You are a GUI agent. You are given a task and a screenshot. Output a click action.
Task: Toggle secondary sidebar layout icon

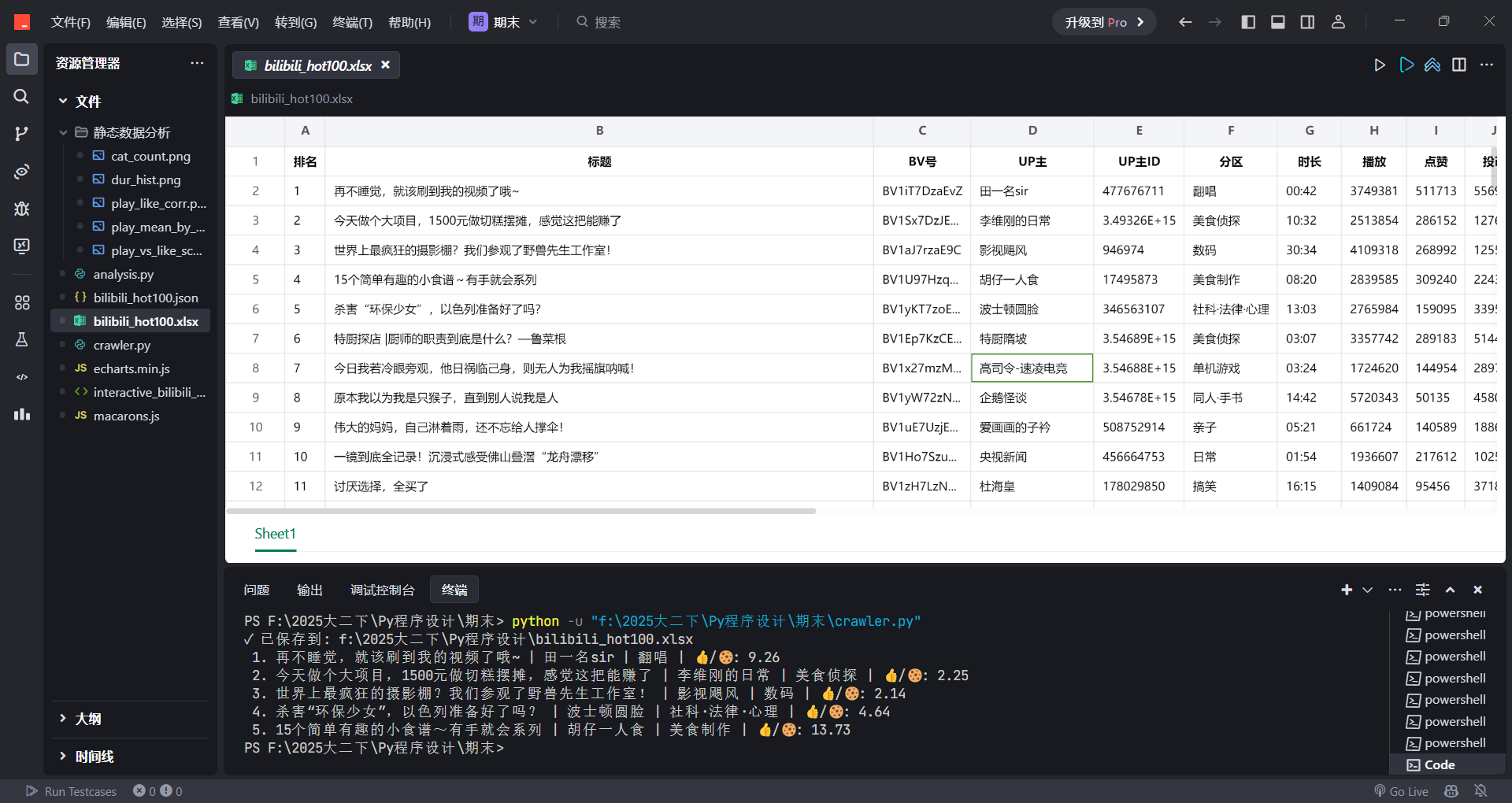pos(1307,22)
